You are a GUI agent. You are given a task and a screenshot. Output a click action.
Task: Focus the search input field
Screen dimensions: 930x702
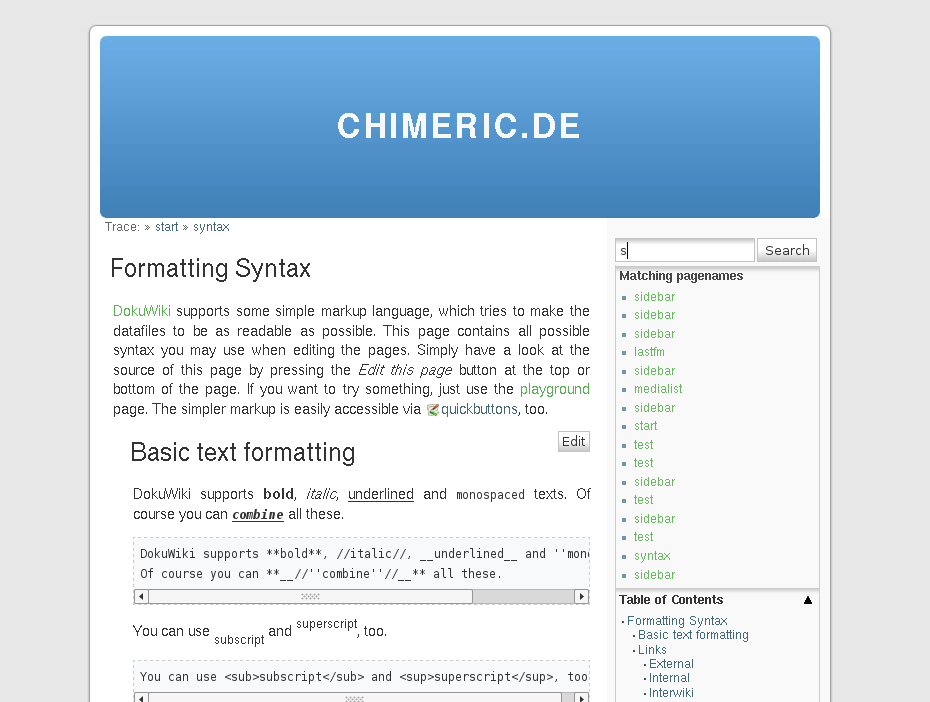(685, 250)
